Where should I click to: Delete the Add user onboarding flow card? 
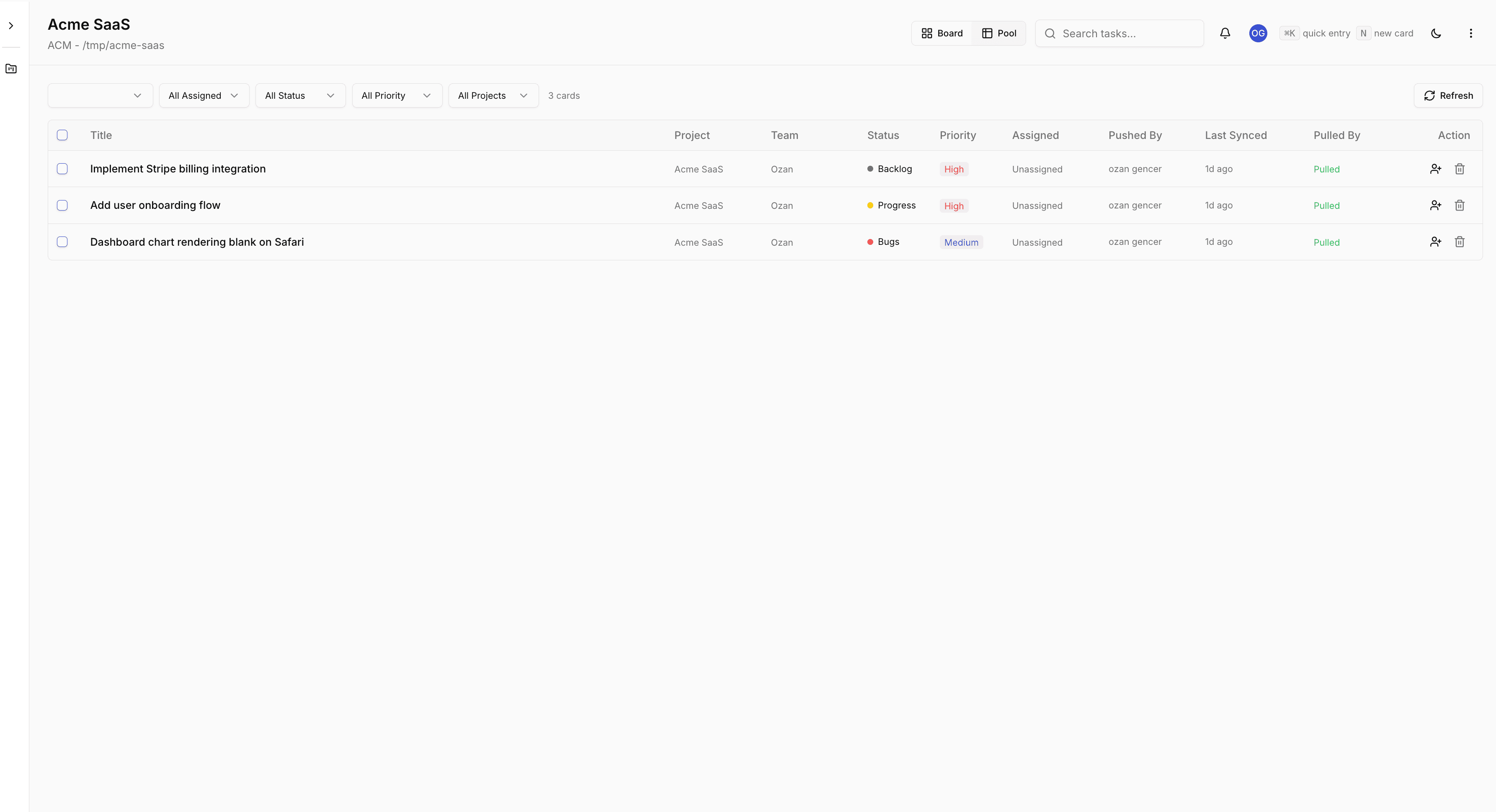1459,206
